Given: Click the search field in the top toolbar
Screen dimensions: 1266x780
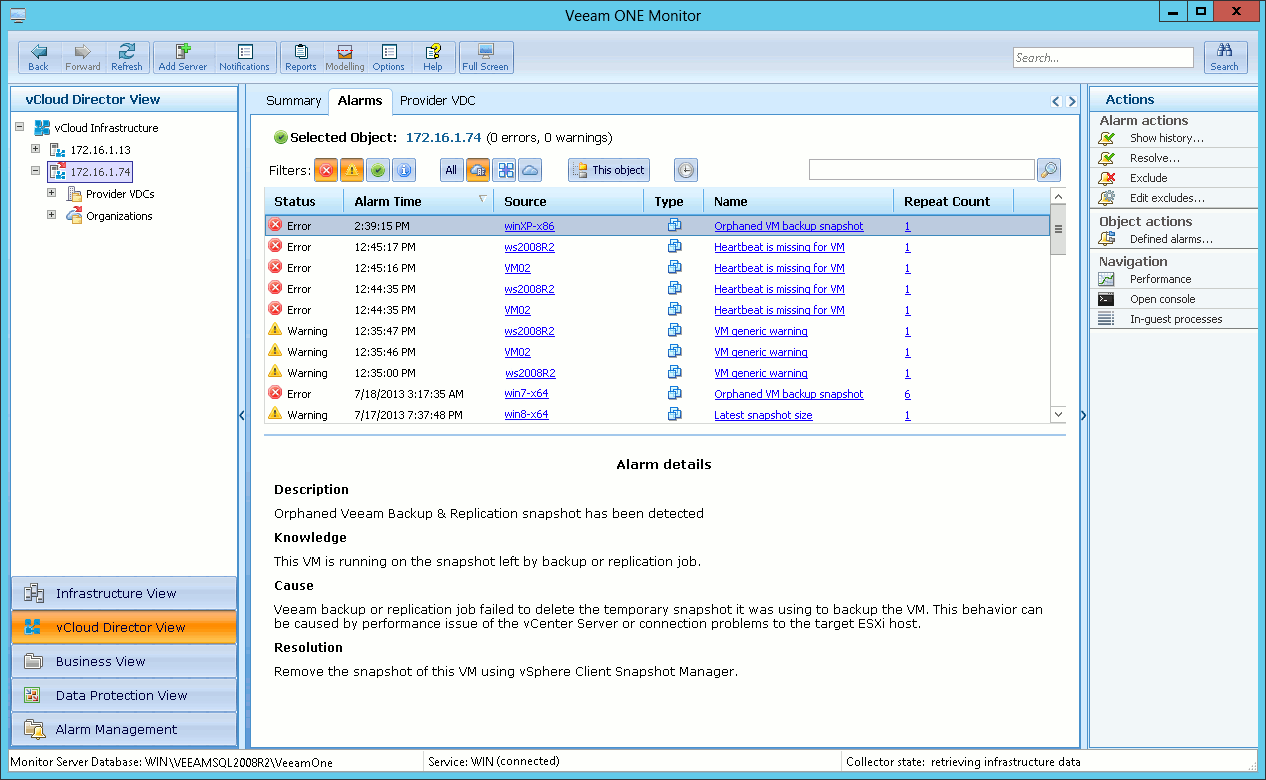Looking at the screenshot, I should coord(1102,58).
